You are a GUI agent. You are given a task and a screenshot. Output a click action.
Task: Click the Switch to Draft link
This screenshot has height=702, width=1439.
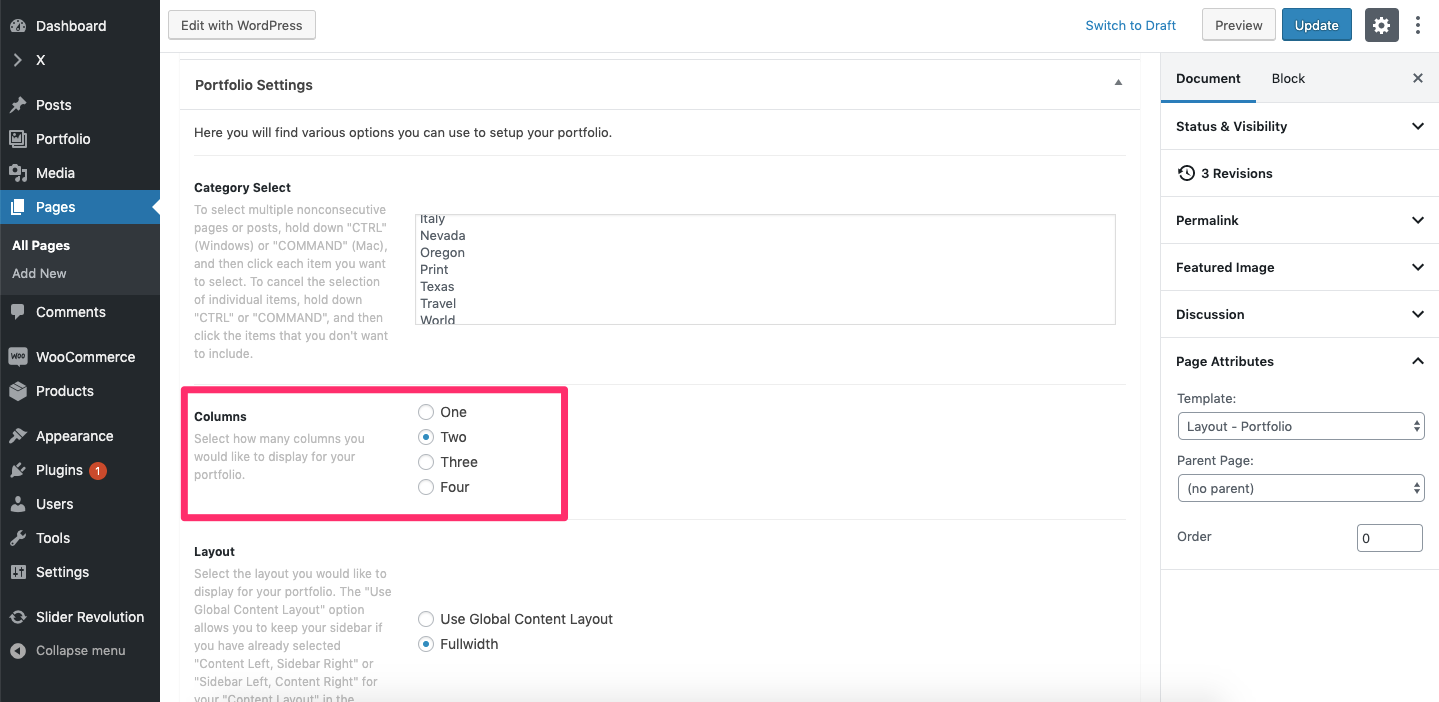pos(1130,26)
